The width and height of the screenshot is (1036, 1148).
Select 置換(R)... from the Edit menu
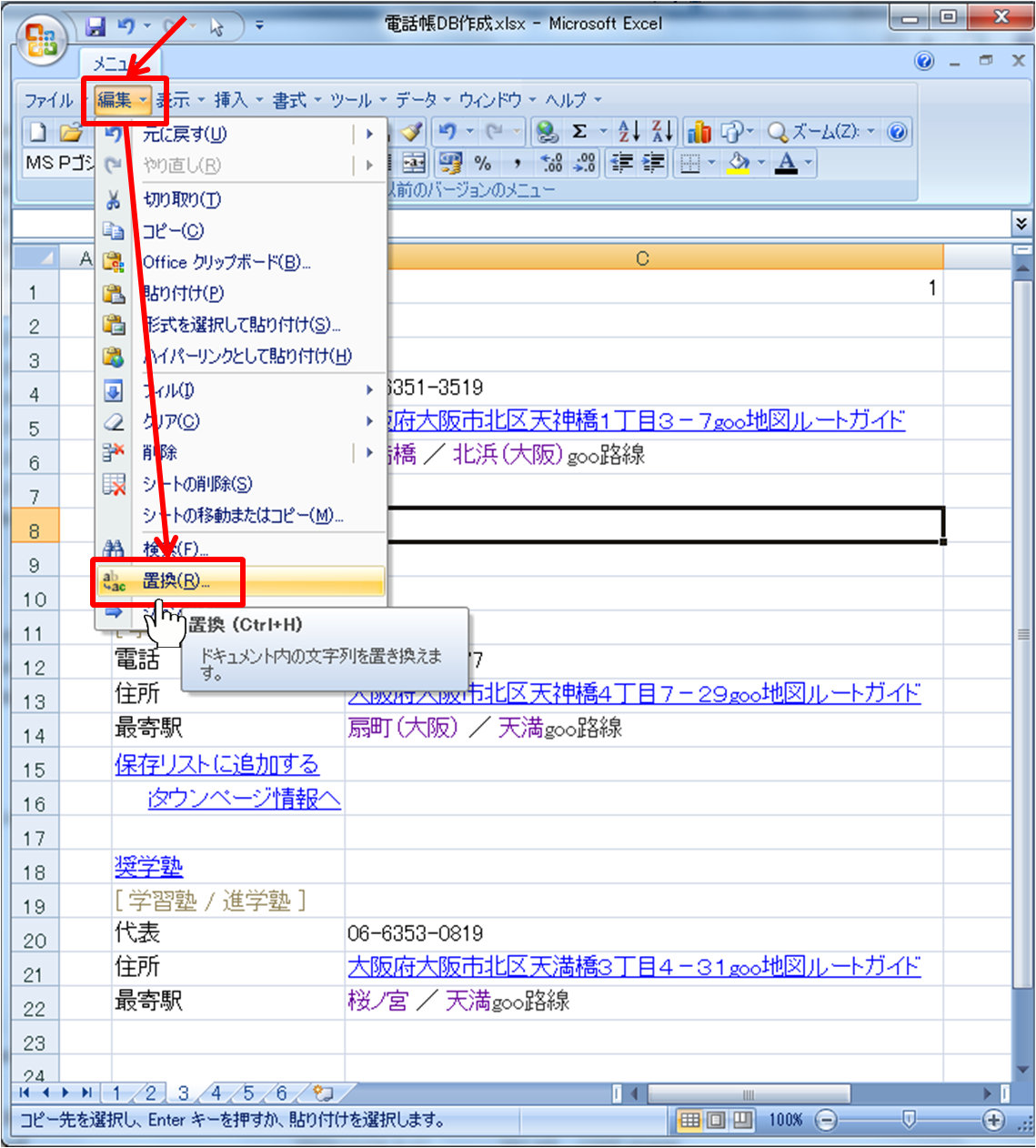(176, 581)
